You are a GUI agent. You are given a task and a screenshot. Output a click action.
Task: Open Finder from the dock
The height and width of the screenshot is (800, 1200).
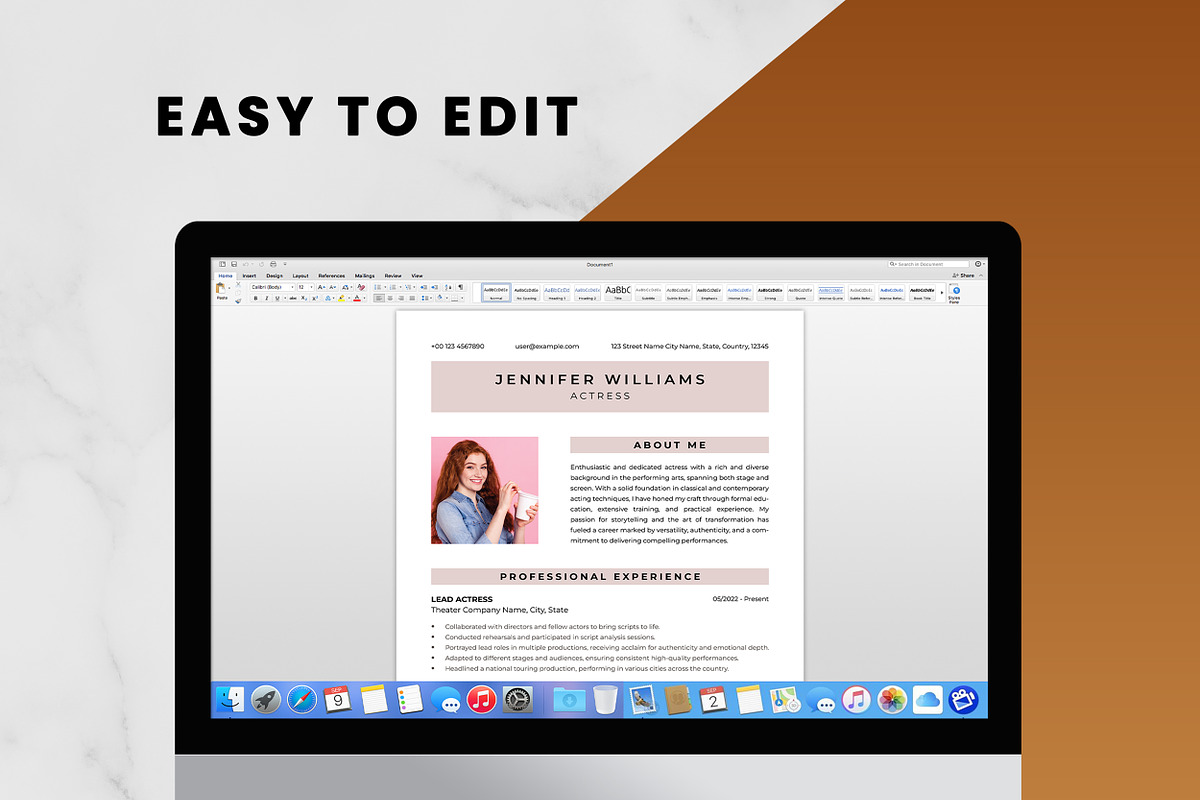(x=228, y=700)
